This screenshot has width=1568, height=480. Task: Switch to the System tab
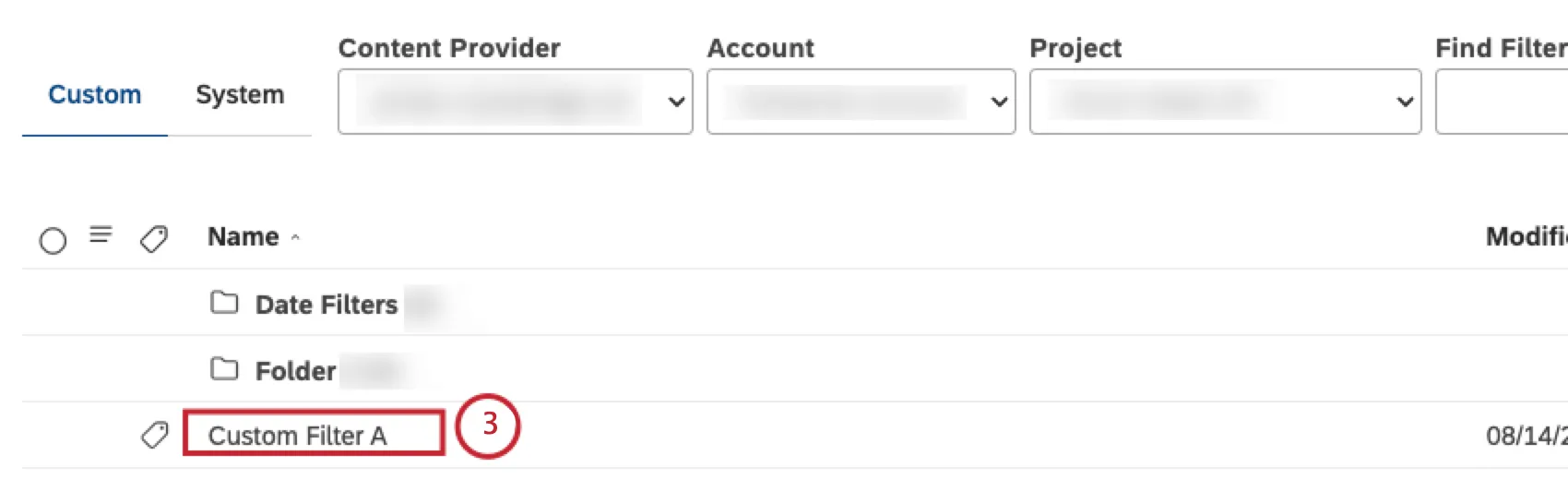pyautogui.click(x=240, y=95)
